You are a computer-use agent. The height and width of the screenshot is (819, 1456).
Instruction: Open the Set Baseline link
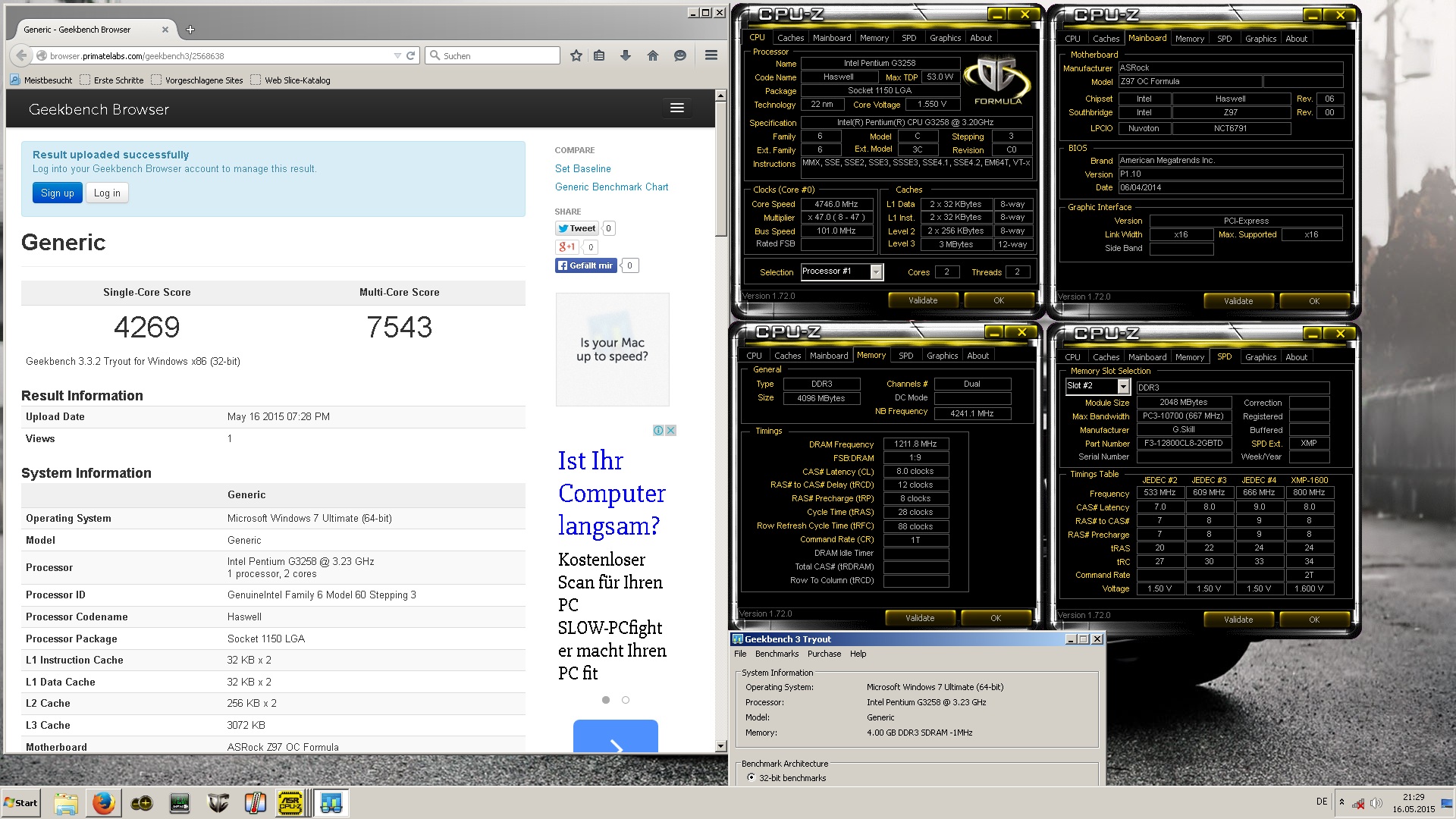(582, 168)
